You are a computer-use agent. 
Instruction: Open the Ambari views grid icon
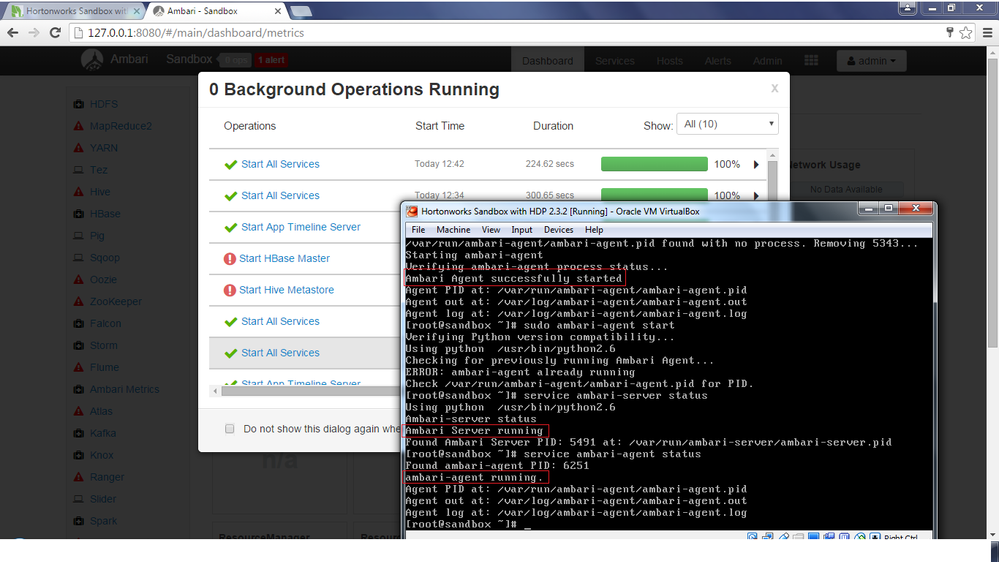[811, 61]
